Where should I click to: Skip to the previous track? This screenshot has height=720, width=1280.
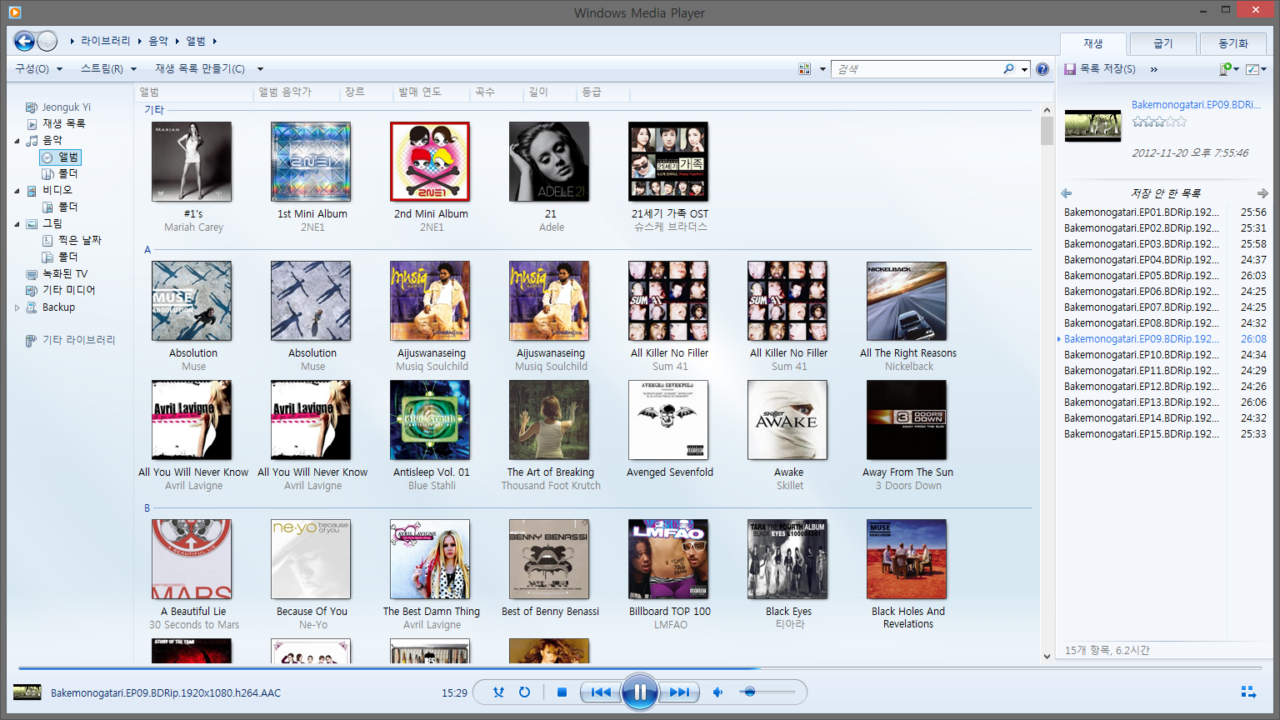point(600,692)
